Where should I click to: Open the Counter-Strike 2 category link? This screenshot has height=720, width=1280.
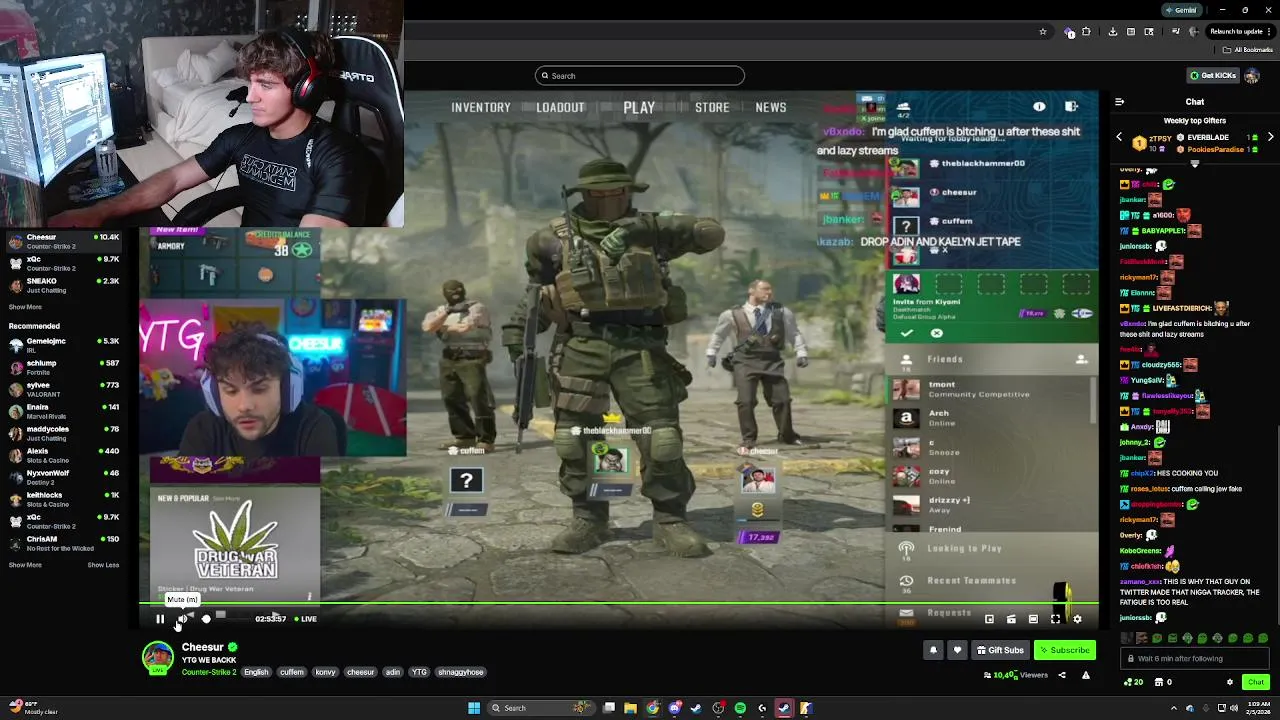tap(209, 672)
